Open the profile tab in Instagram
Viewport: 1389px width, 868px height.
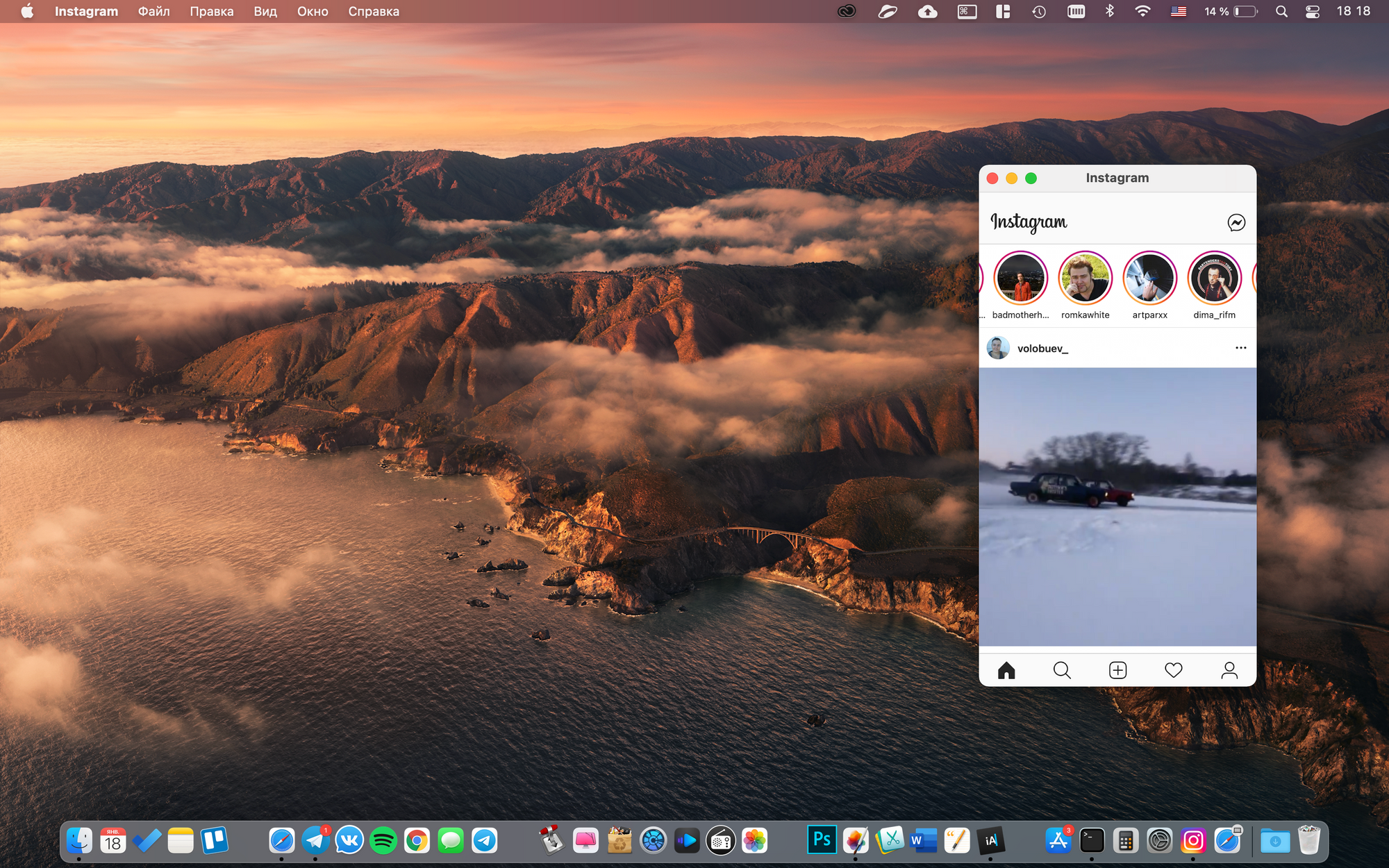pyautogui.click(x=1229, y=670)
